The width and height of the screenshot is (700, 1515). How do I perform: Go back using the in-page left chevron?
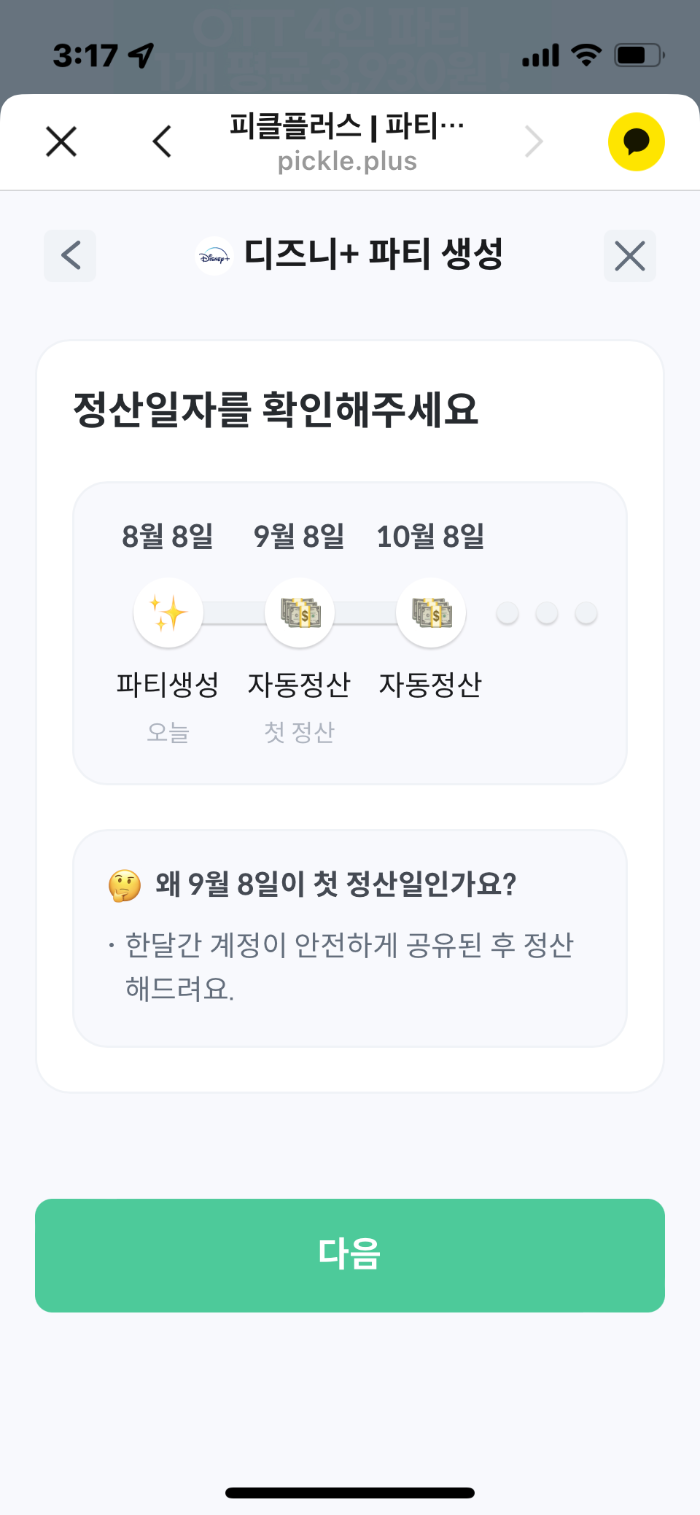pyautogui.click(x=69, y=256)
